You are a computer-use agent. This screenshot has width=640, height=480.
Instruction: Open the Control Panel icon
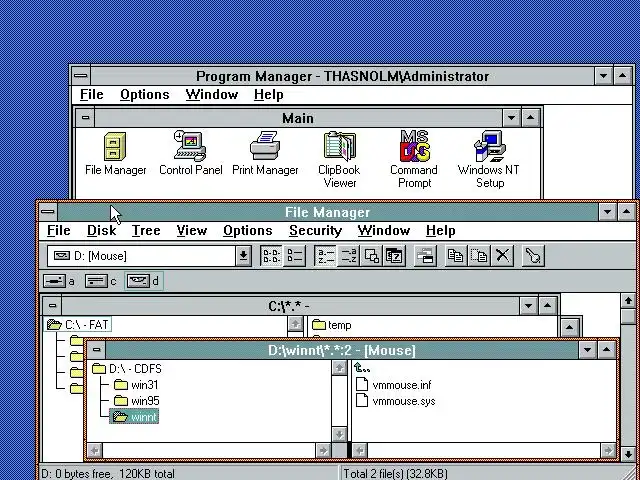click(x=190, y=154)
